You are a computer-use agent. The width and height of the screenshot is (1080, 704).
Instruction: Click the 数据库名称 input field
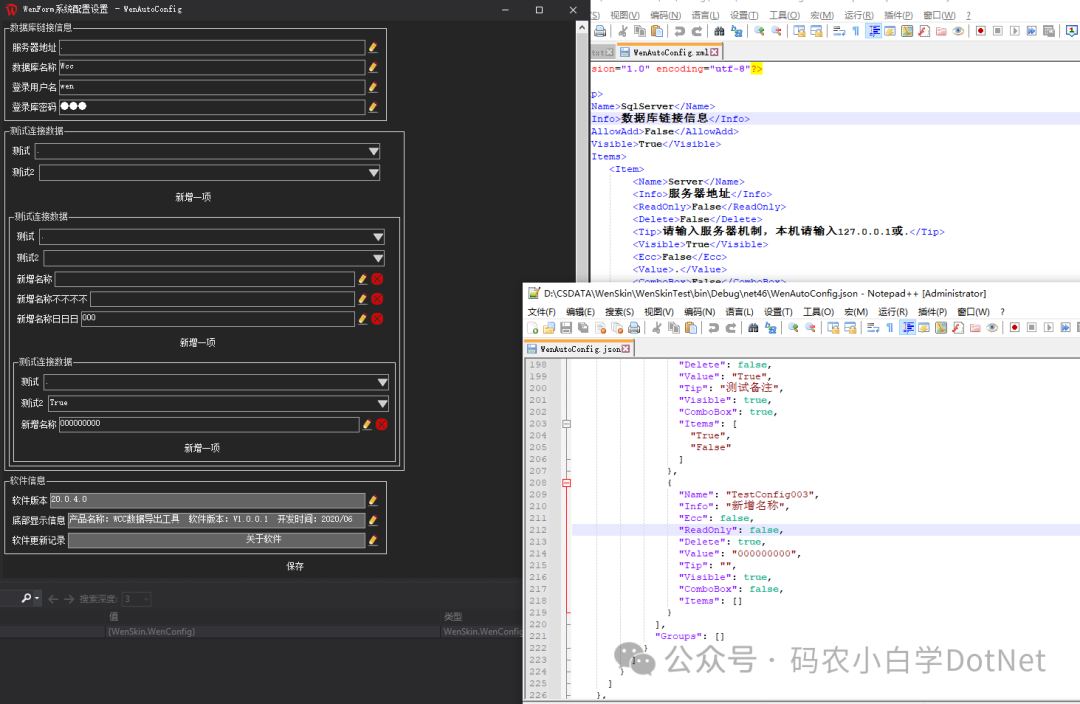211,67
